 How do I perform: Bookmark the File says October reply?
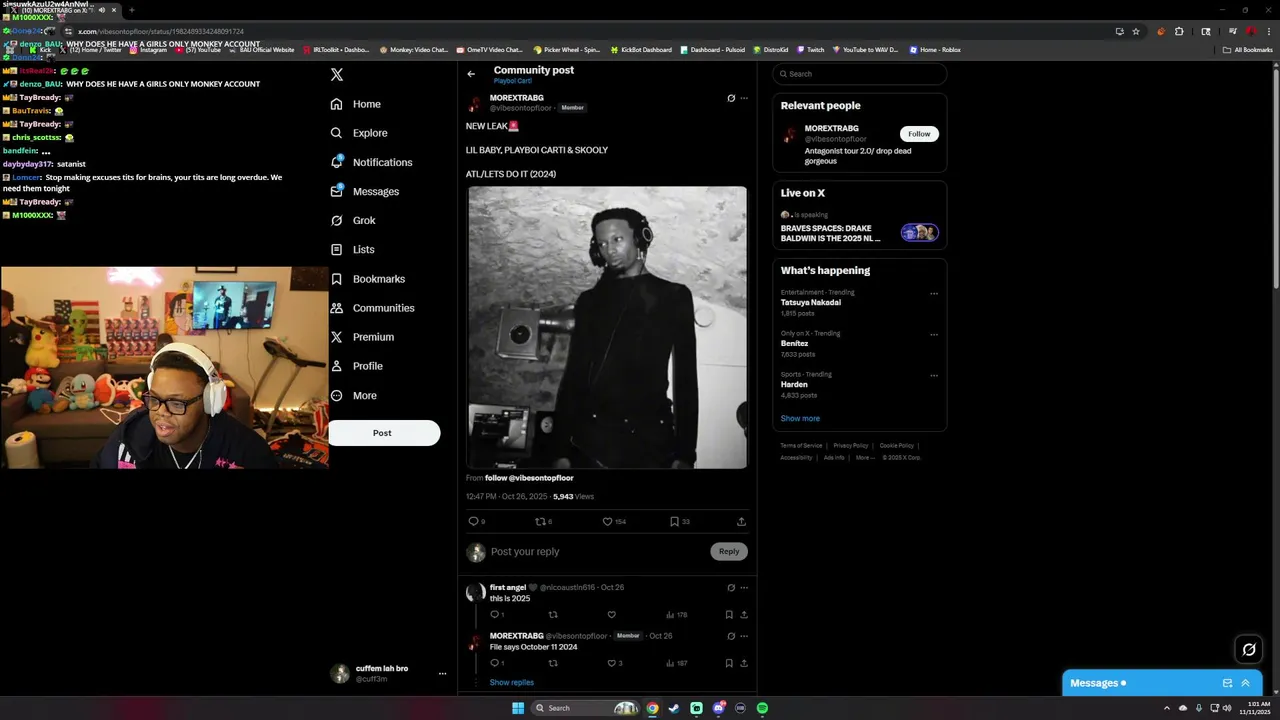(729, 663)
